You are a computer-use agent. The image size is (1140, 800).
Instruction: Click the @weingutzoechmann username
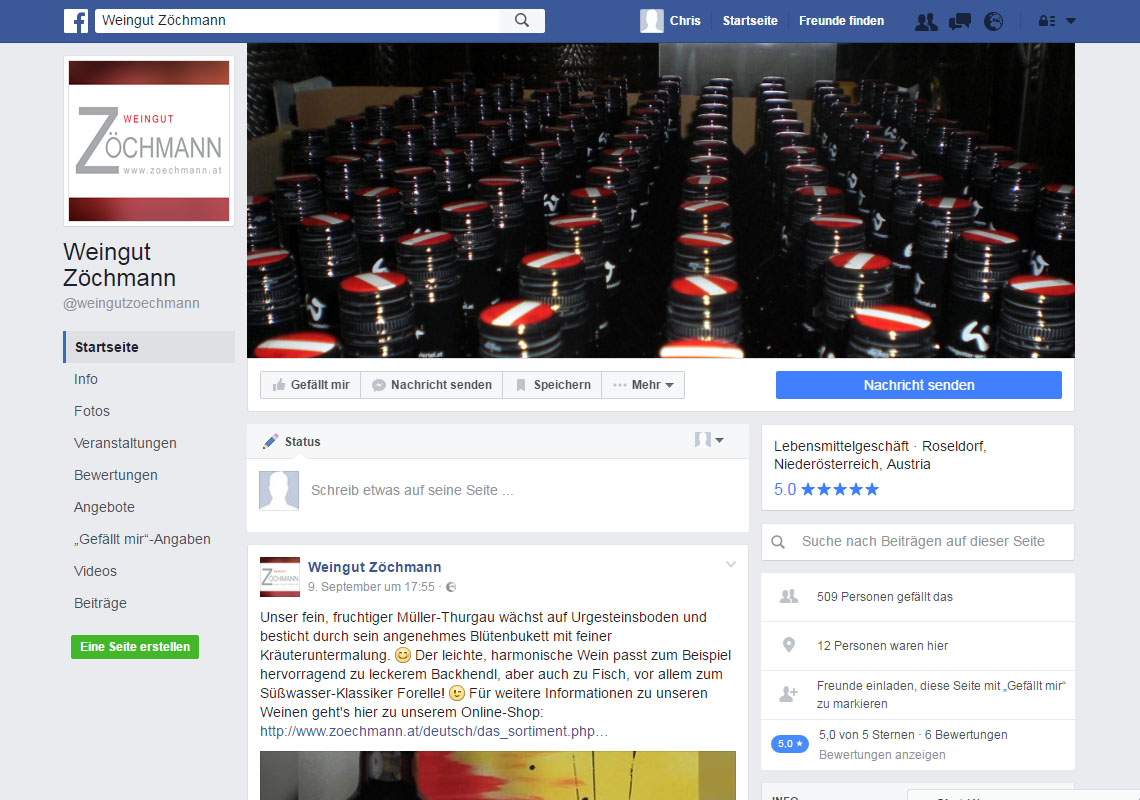131,303
